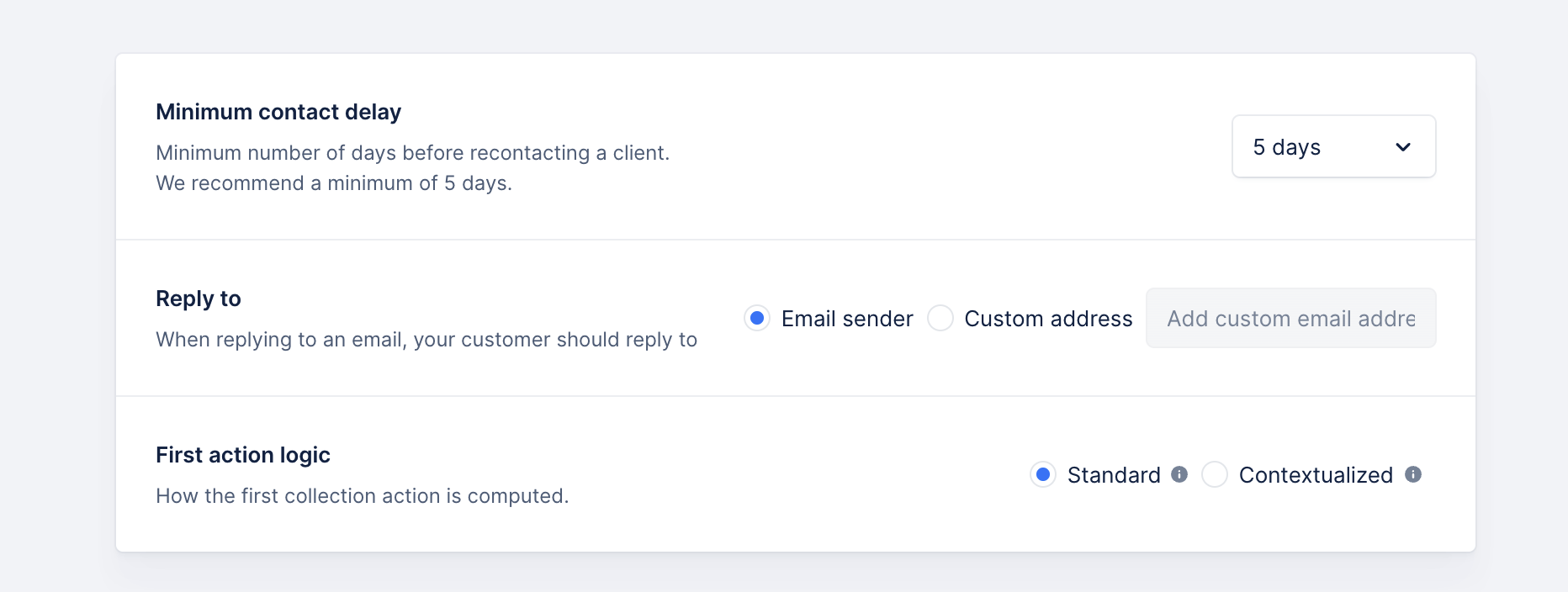This screenshot has height=592, width=1568.
Task: Click the Email sender label text
Action: click(x=847, y=319)
